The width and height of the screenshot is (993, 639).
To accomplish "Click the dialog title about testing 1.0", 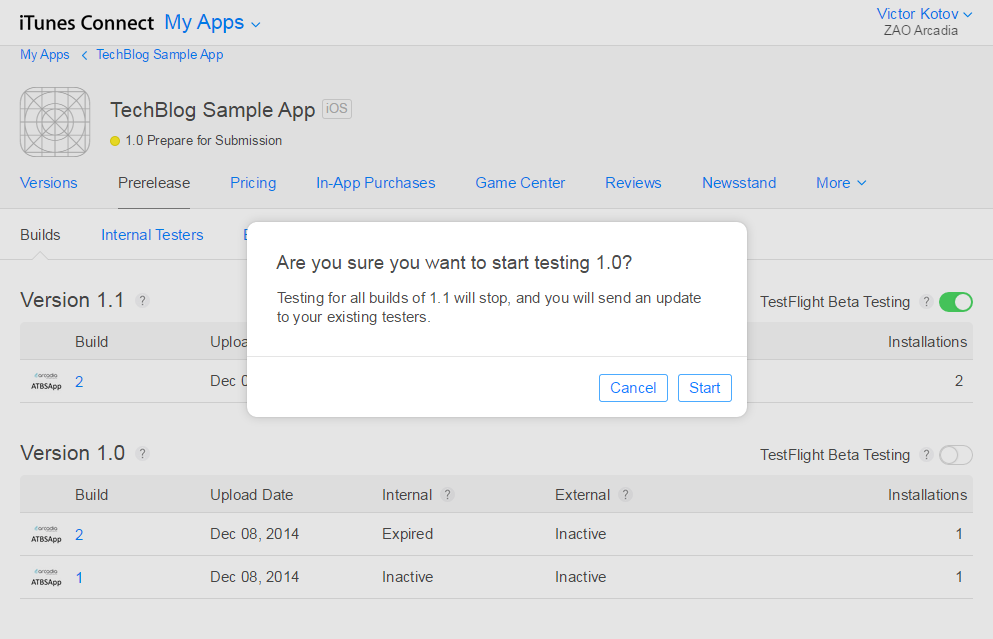I will point(454,263).
